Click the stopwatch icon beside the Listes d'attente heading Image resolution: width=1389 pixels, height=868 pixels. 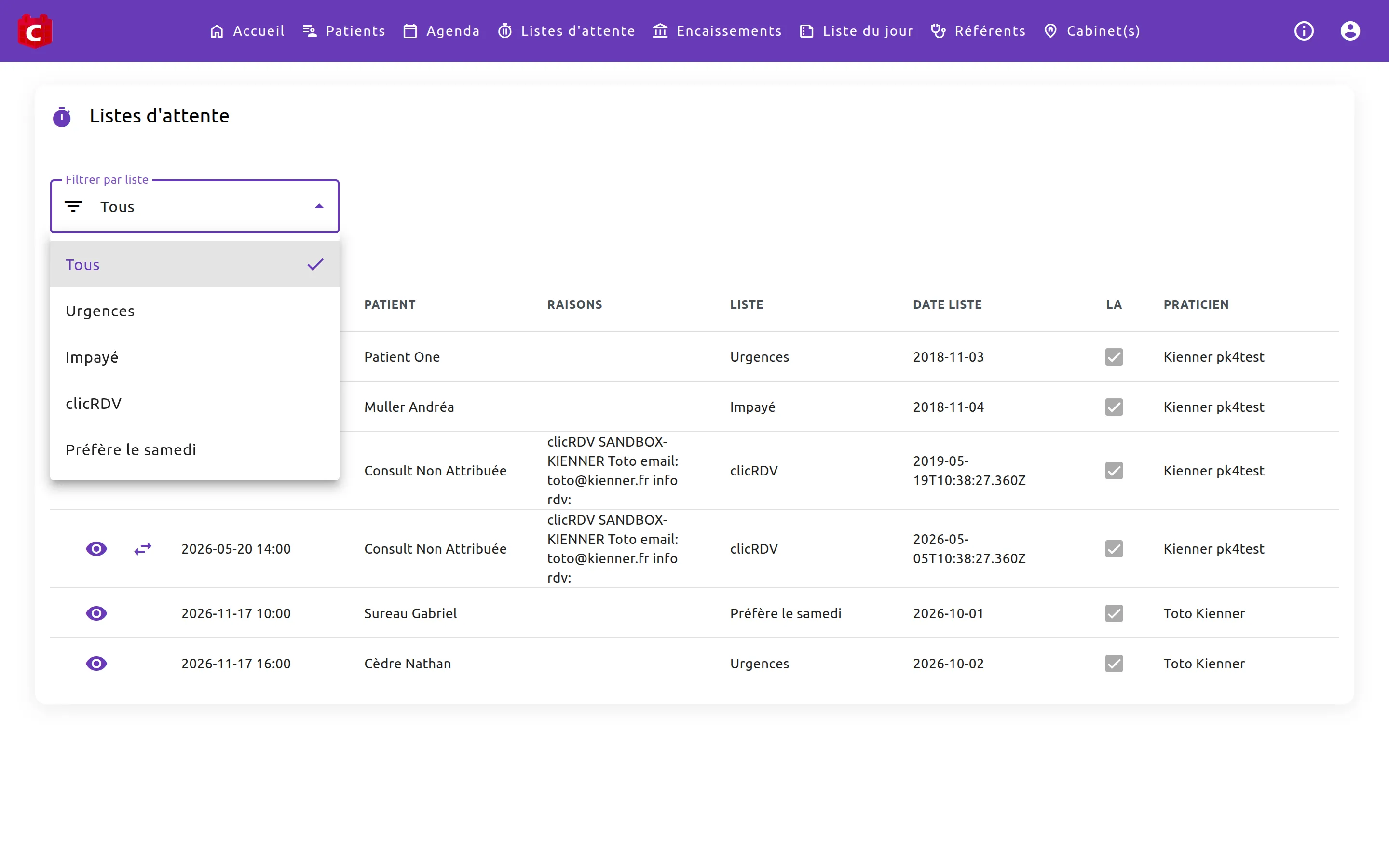[62, 117]
